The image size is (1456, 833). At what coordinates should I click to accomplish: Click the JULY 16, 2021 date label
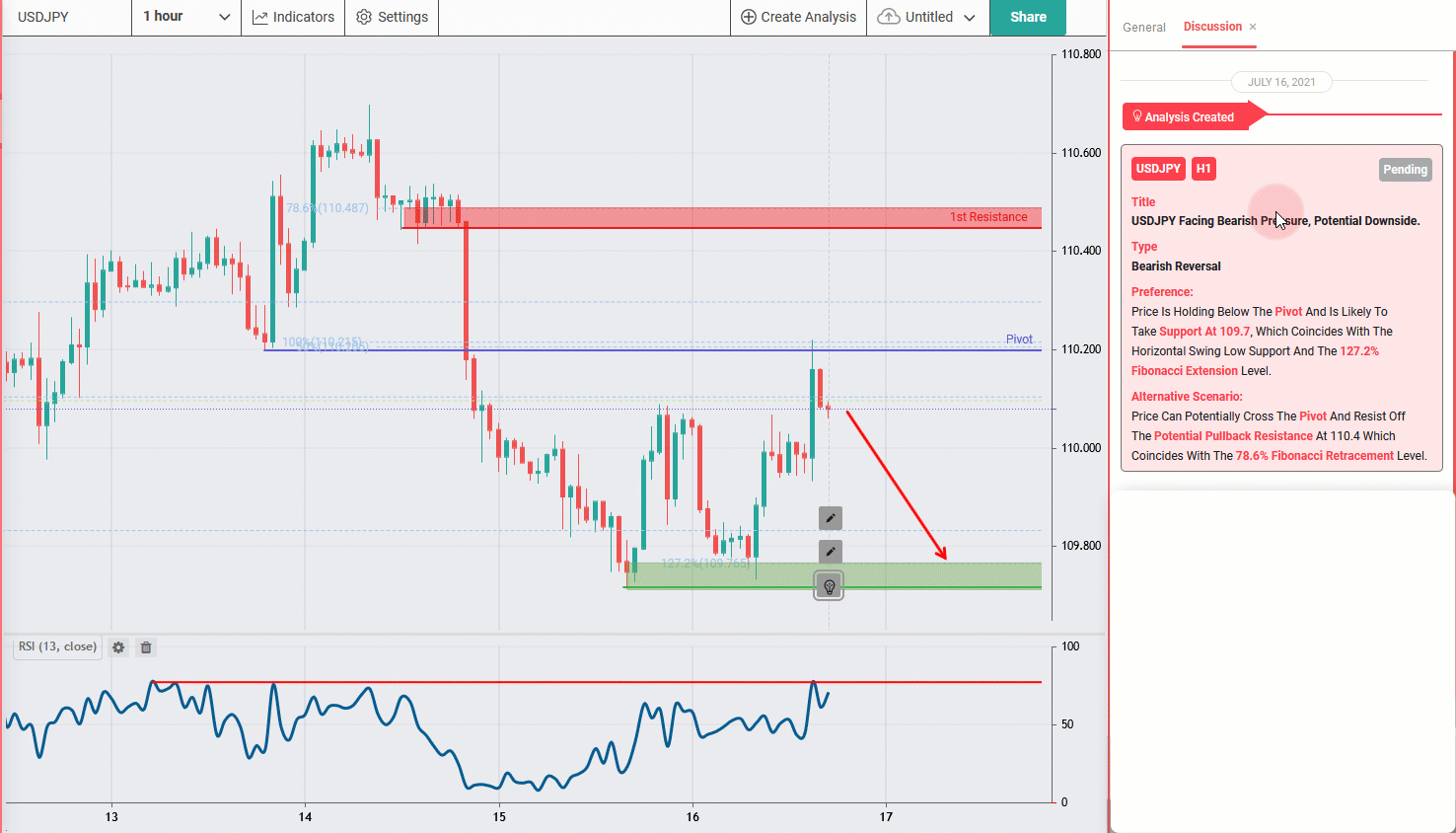coord(1281,82)
